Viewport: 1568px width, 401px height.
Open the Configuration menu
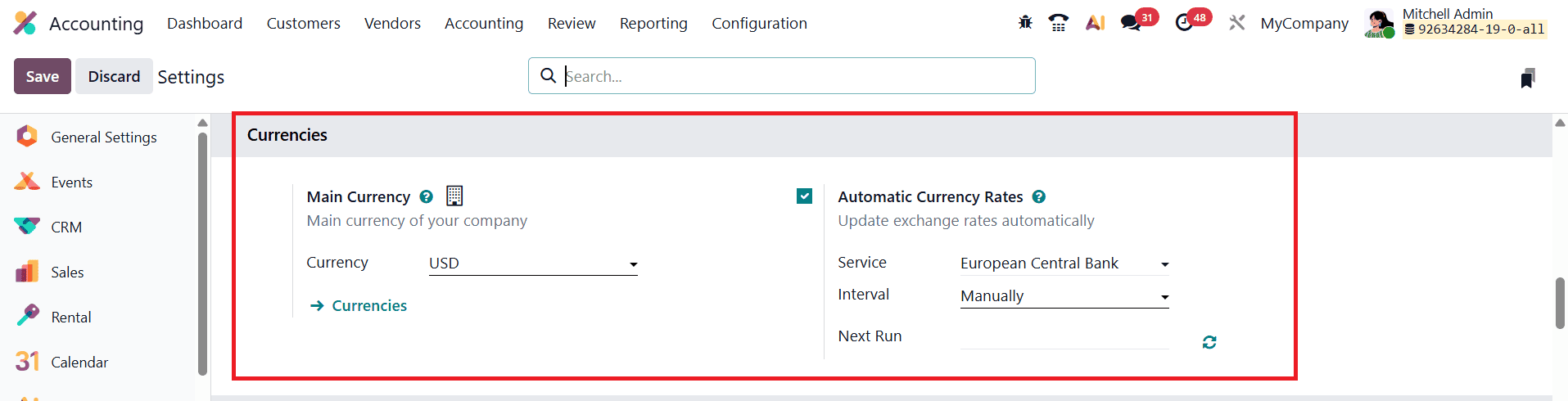[759, 23]
